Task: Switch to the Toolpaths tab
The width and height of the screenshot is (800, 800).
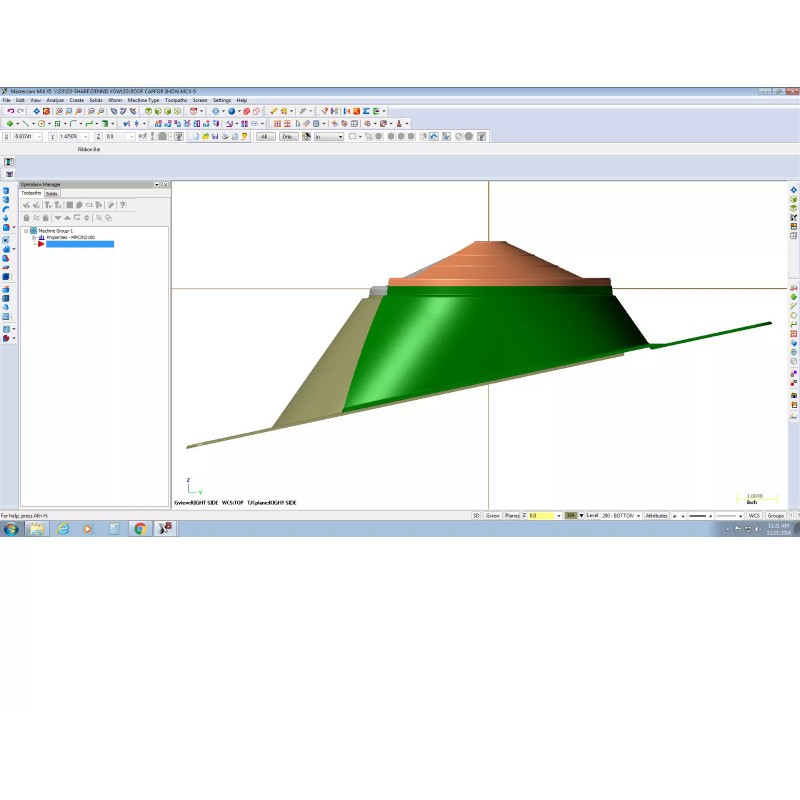Action: (31, 193)
